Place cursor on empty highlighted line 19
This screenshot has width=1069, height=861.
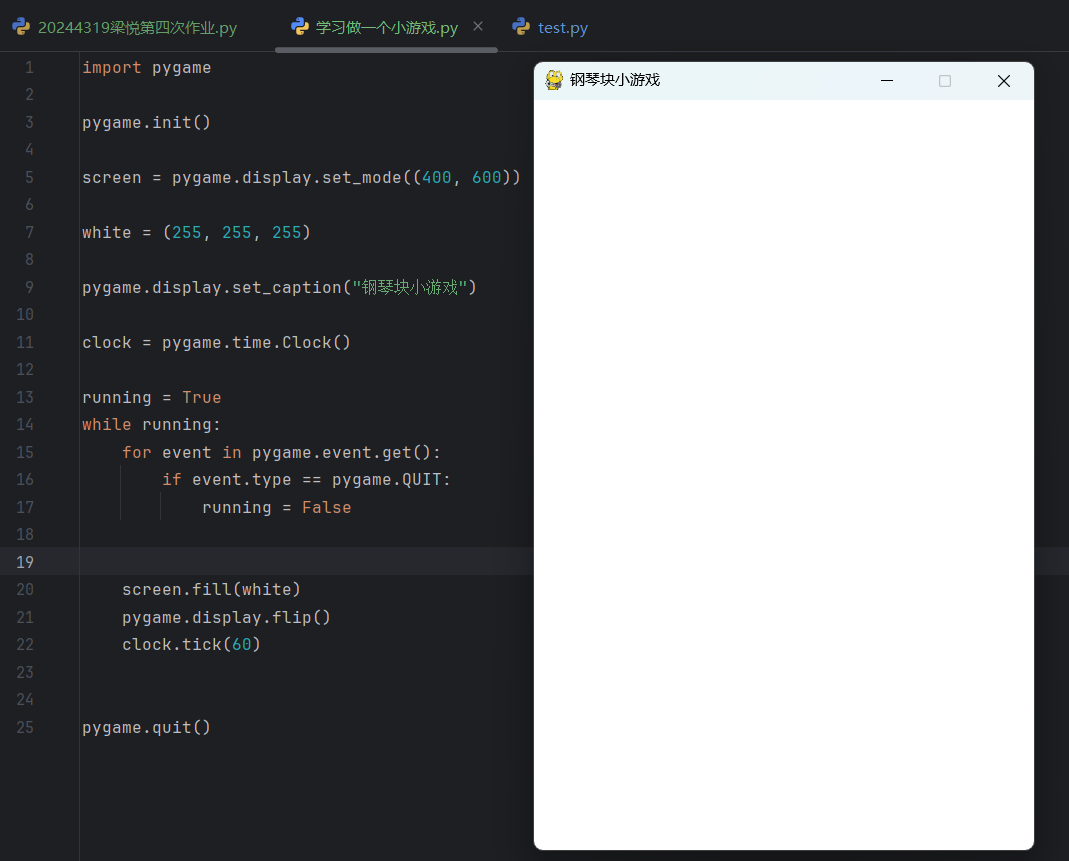pyautogui.click(x=307, y=561)
